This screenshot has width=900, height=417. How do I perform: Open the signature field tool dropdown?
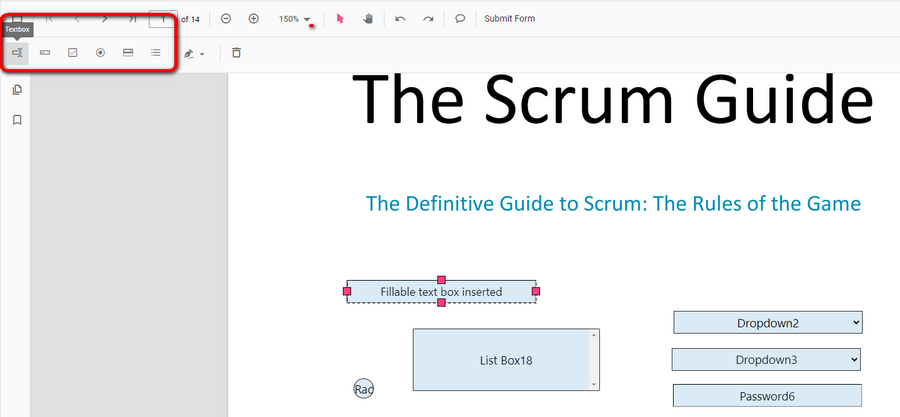[x=194, y=53]
